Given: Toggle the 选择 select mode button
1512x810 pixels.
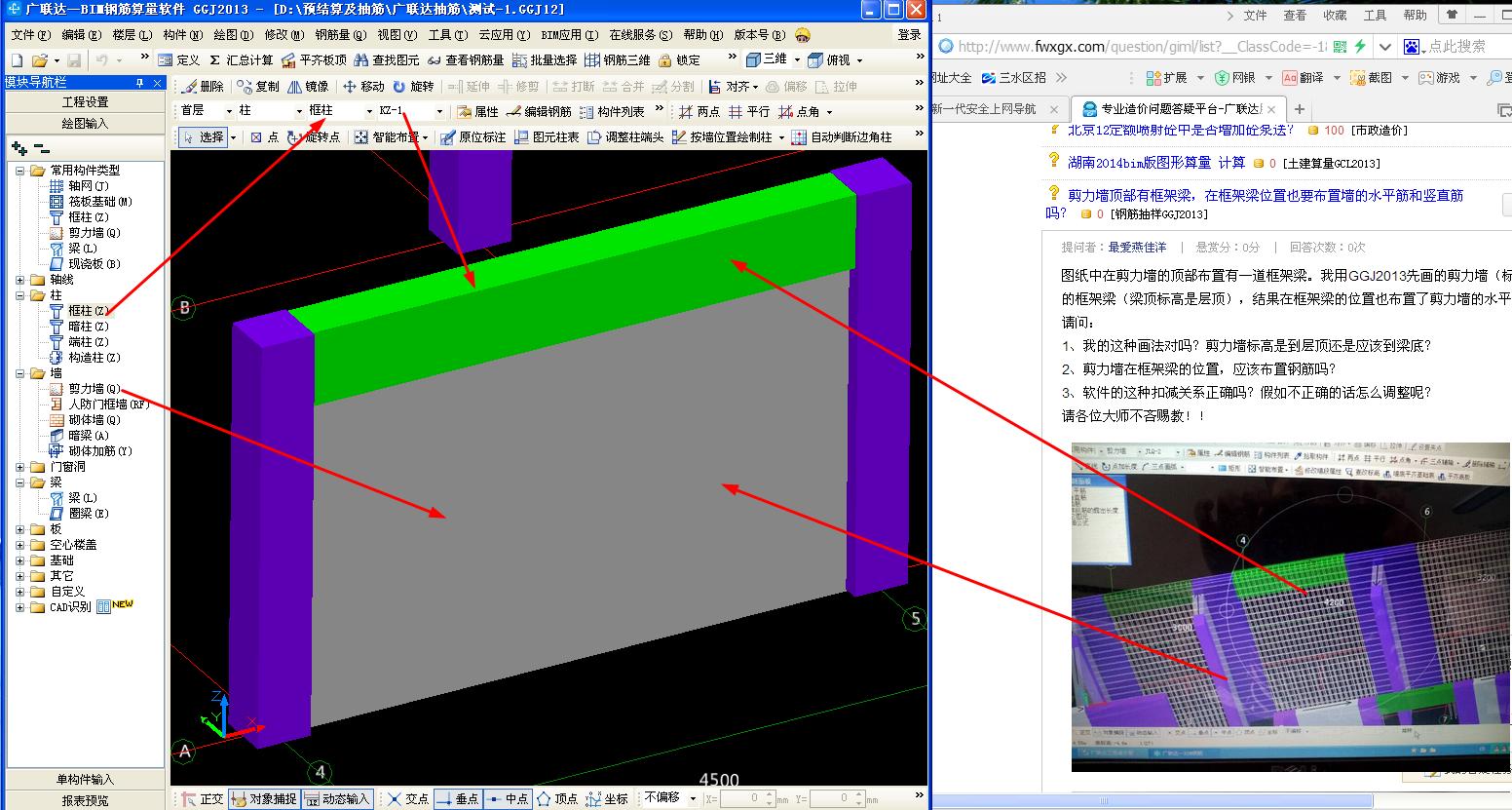Looking at the screenshot, I should (203, 137).
